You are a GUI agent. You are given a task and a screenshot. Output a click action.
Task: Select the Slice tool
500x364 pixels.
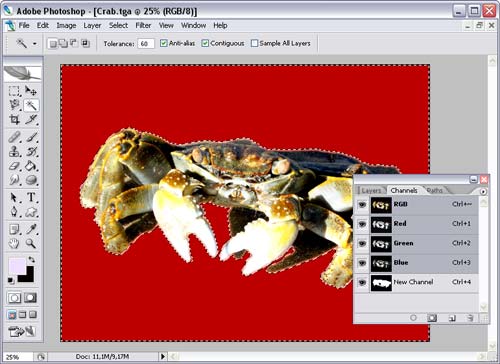click(x=31, y=119)
